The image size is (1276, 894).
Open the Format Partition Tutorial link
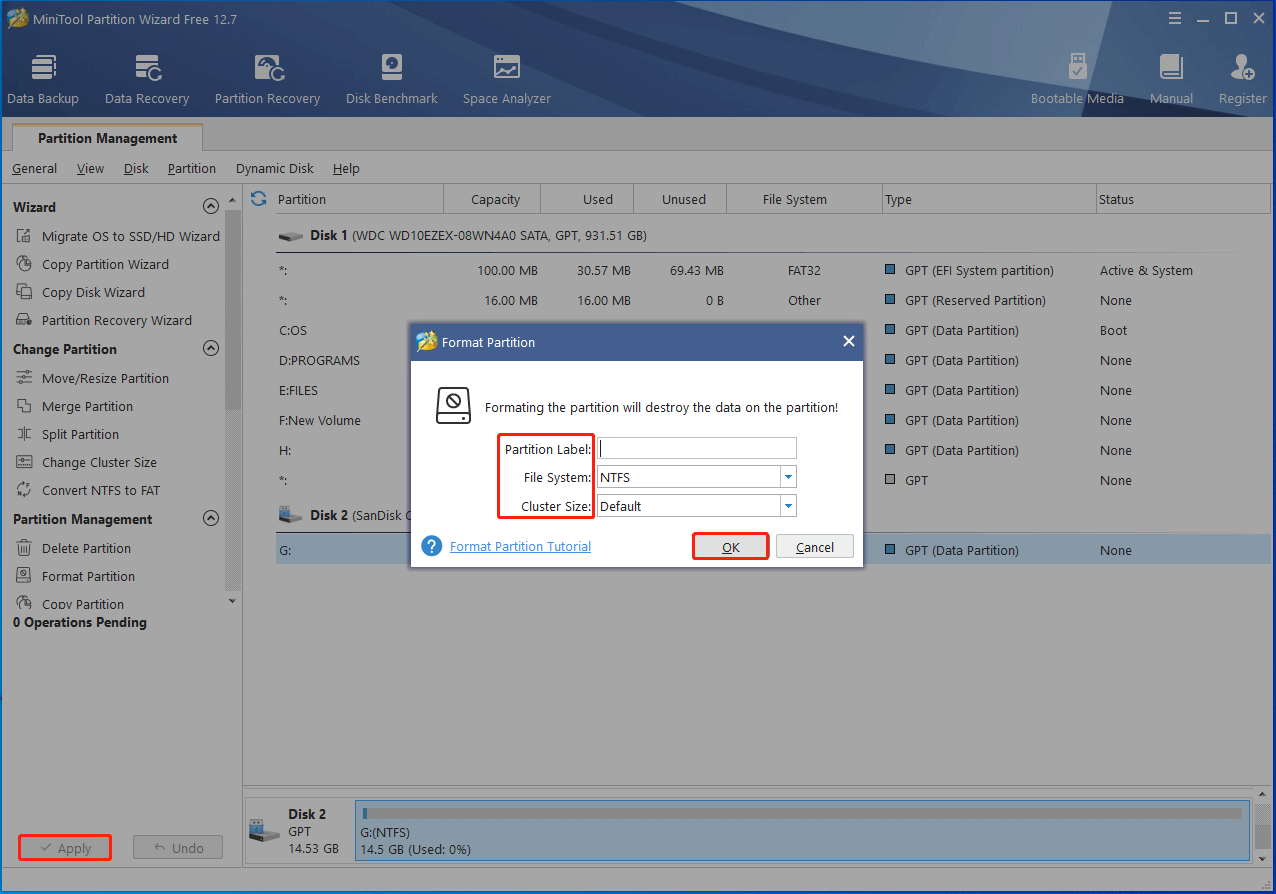click(520, 546)
